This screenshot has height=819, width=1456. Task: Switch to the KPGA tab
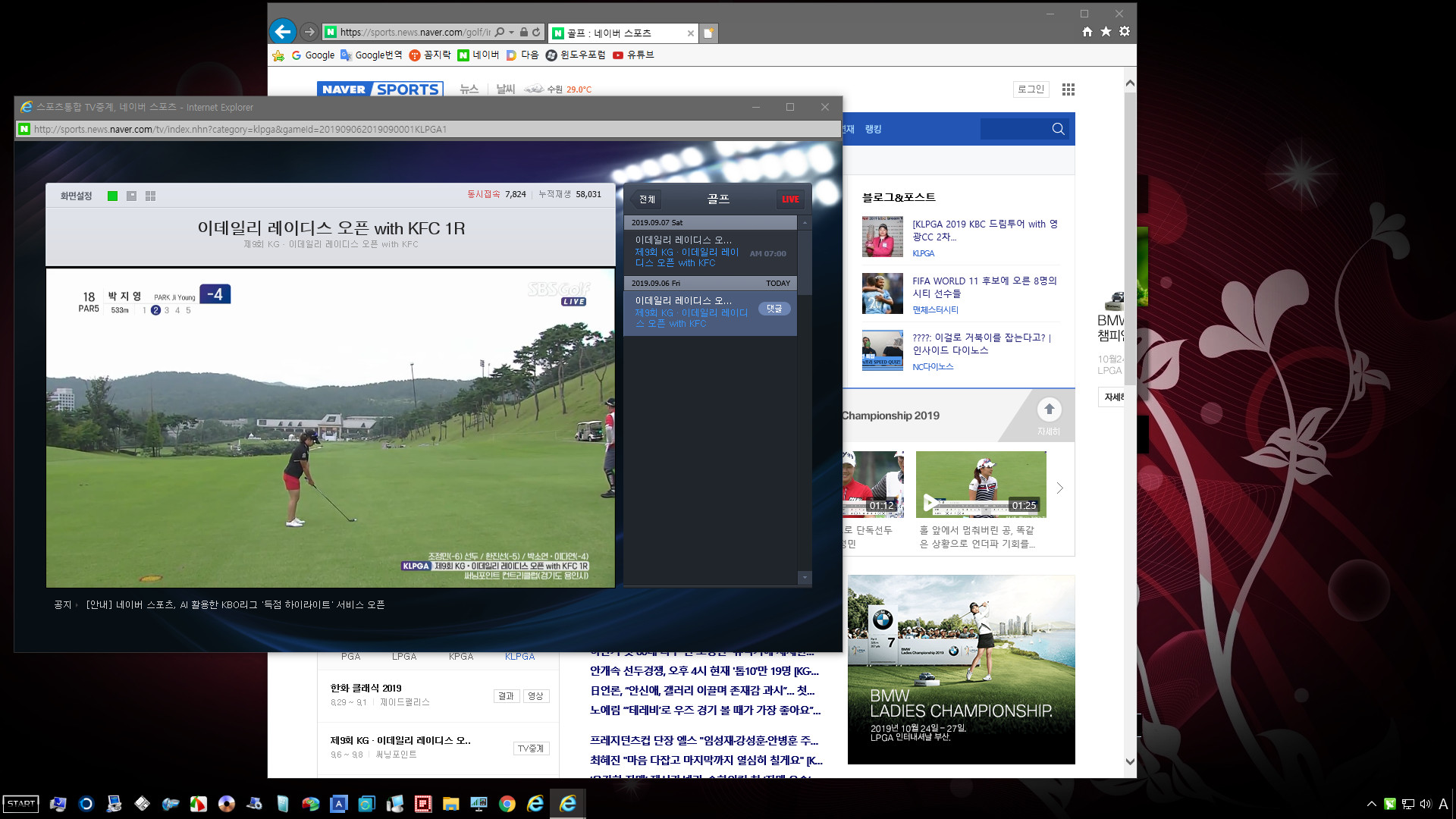[461, 657]
